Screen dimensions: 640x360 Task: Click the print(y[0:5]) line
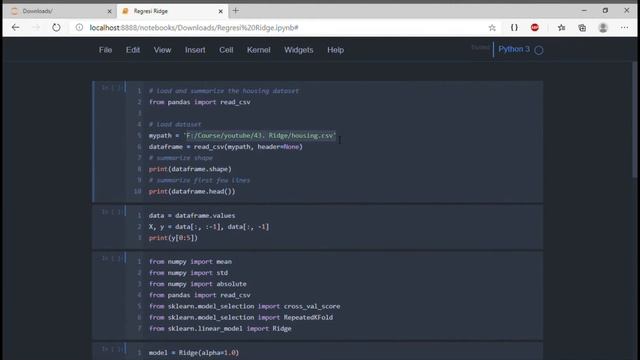[173, 238]
